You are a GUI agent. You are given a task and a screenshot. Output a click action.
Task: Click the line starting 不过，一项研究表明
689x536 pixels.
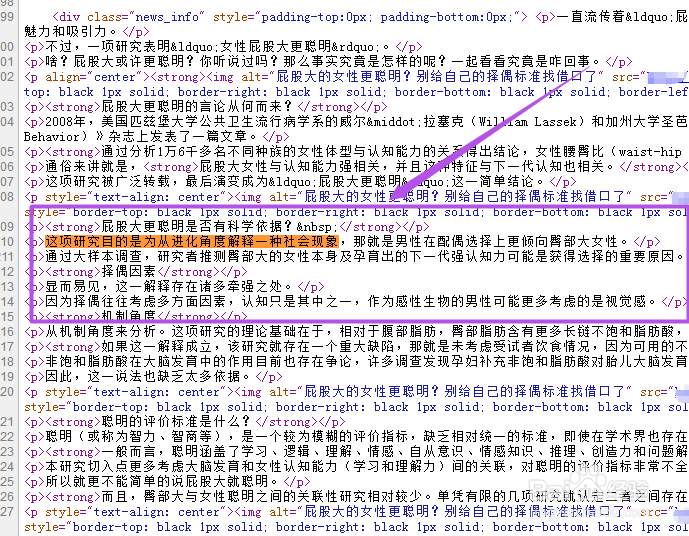[x=223, y=47]
